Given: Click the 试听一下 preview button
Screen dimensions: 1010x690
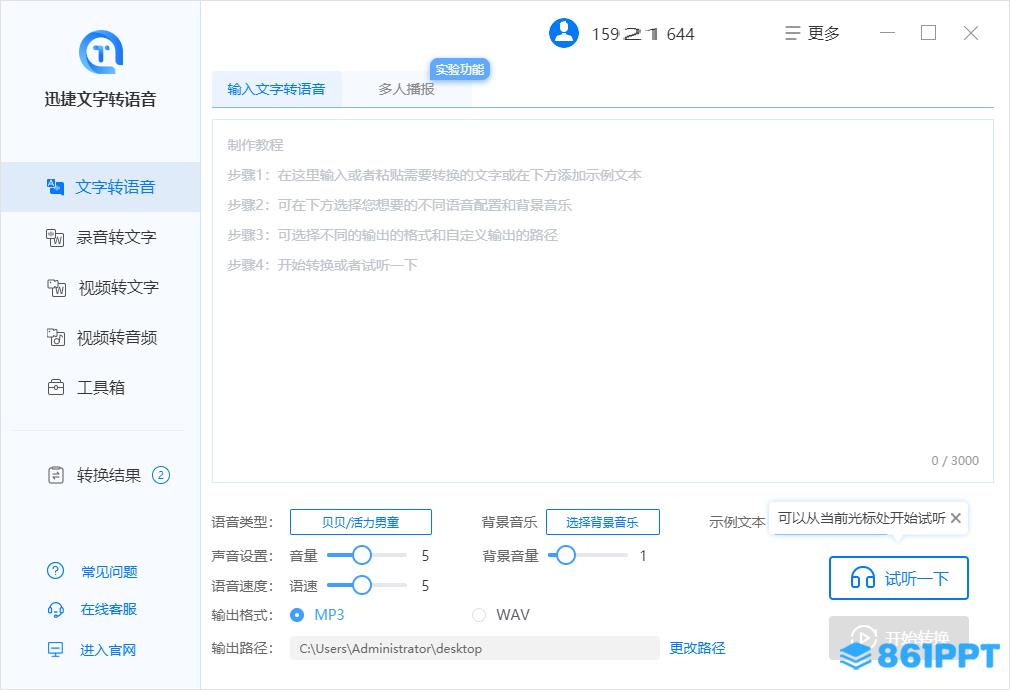Looking at the screenshot, I should [899, 578].
